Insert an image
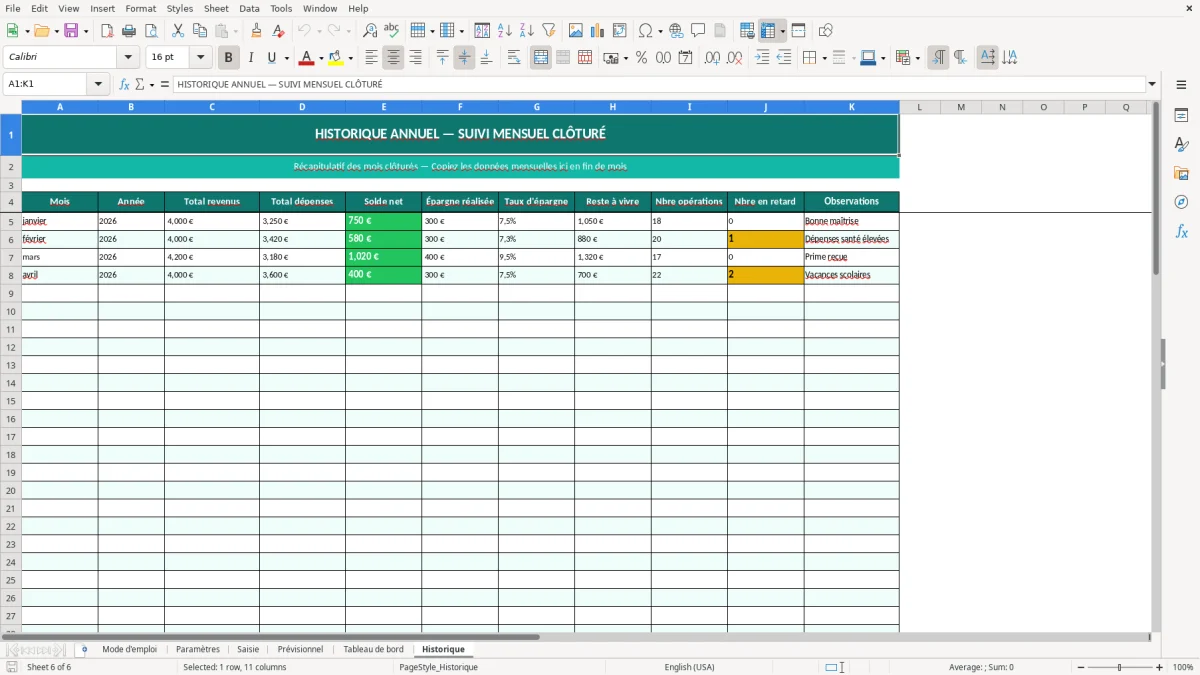The height and width of the screenshot is (675, 1200). (x=576, y=31)
